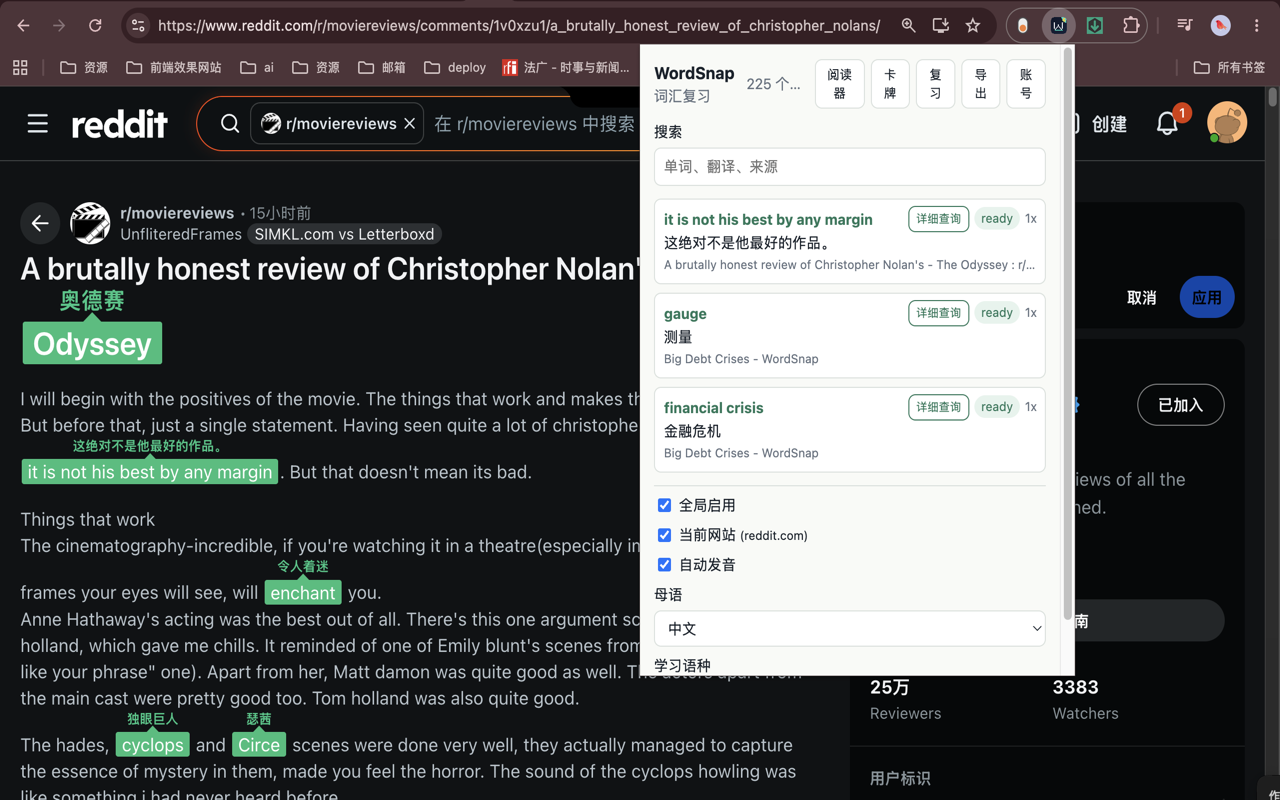The width and height of the screenshot is (1280, 800).
Task: Toggle the 自动发音 checkbox
Action: (664, 564)
